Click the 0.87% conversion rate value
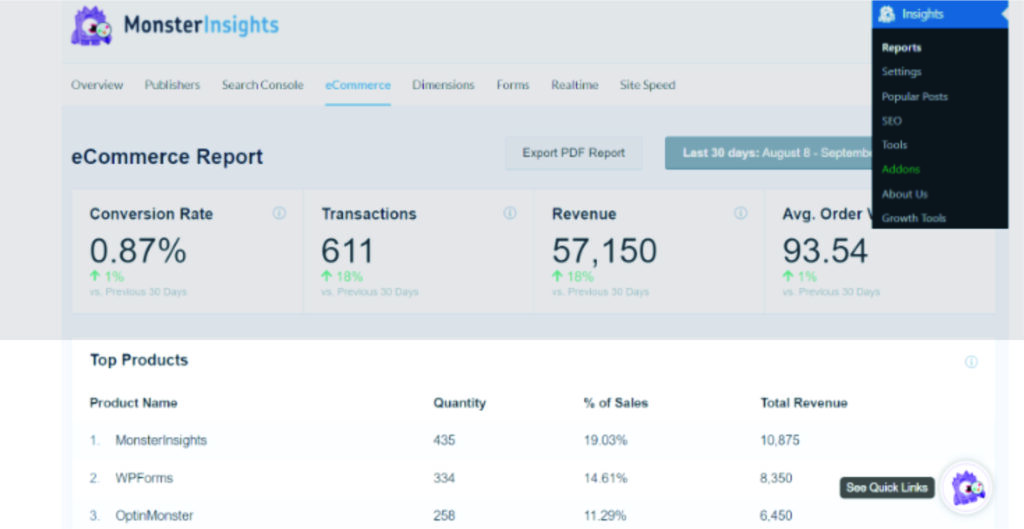1024x529 pixels. click(138, 251)
